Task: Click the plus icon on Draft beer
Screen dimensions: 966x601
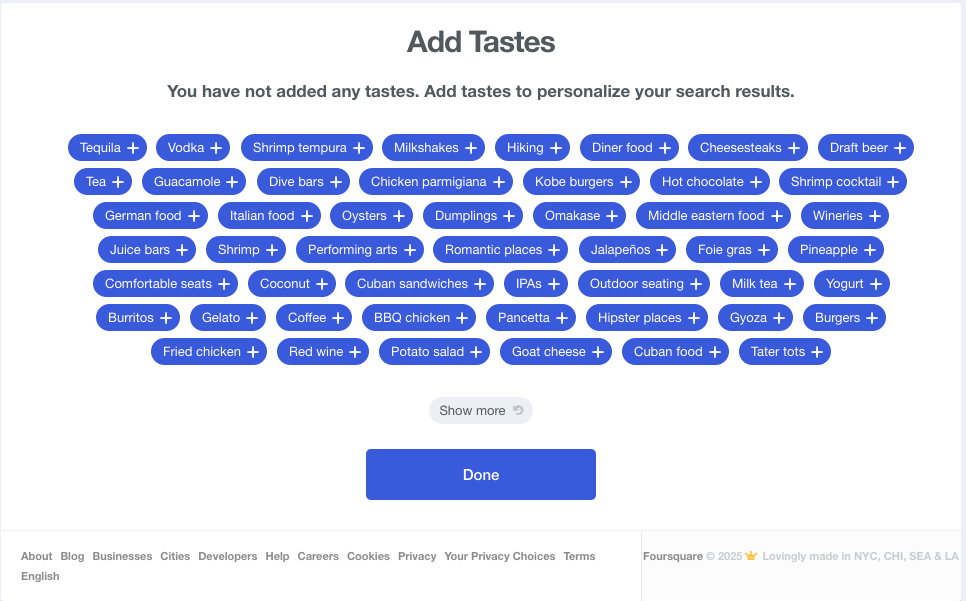Action: coord(900,148)
